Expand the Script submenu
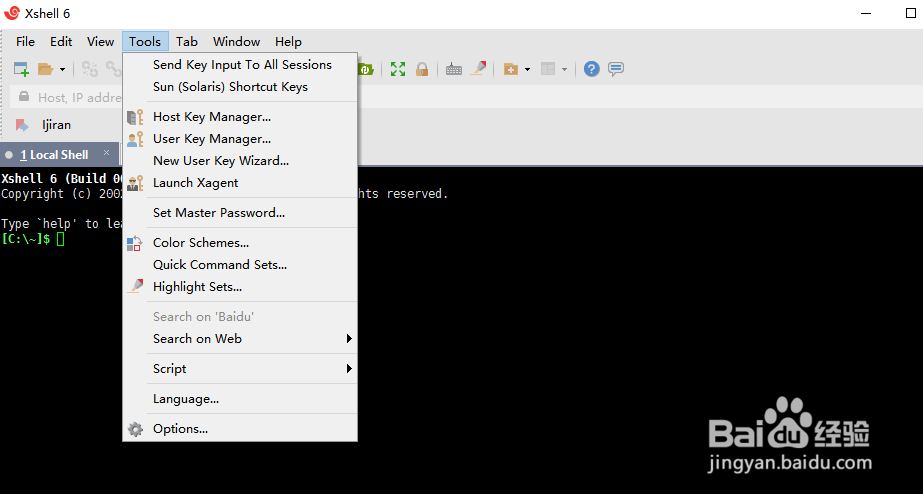This screenshot has height=494, width=923. [x=240, y=369]
